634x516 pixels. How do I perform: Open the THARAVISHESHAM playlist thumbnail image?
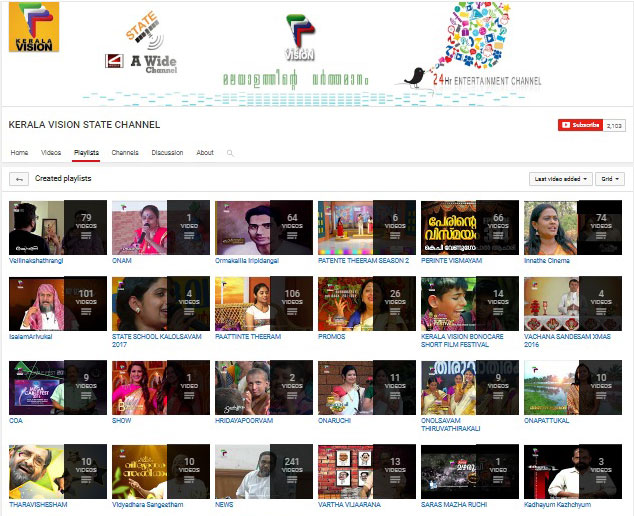point(58,472)
